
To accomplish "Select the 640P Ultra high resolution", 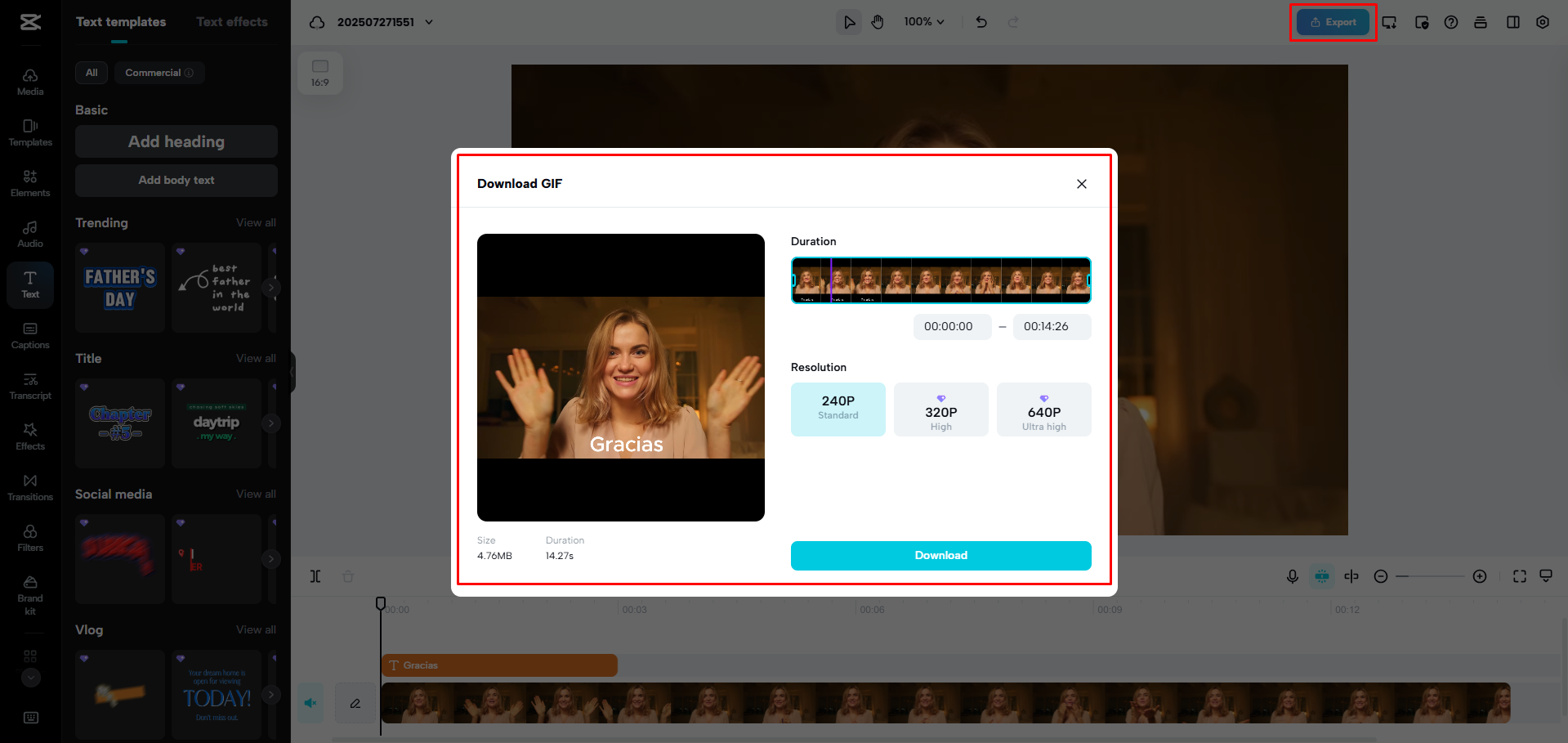I will 1043,410.
